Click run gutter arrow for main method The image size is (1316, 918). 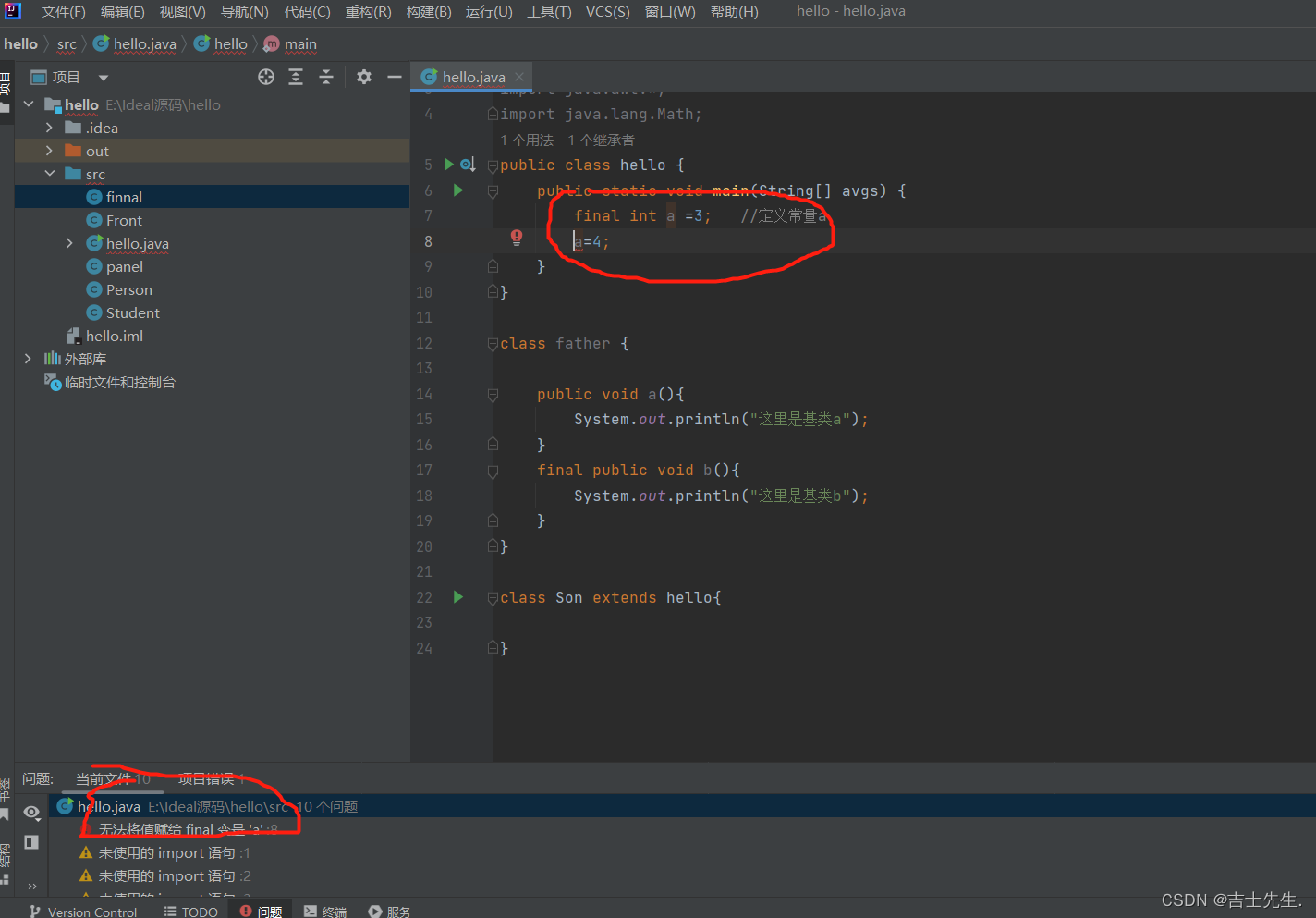coord(457,190)
